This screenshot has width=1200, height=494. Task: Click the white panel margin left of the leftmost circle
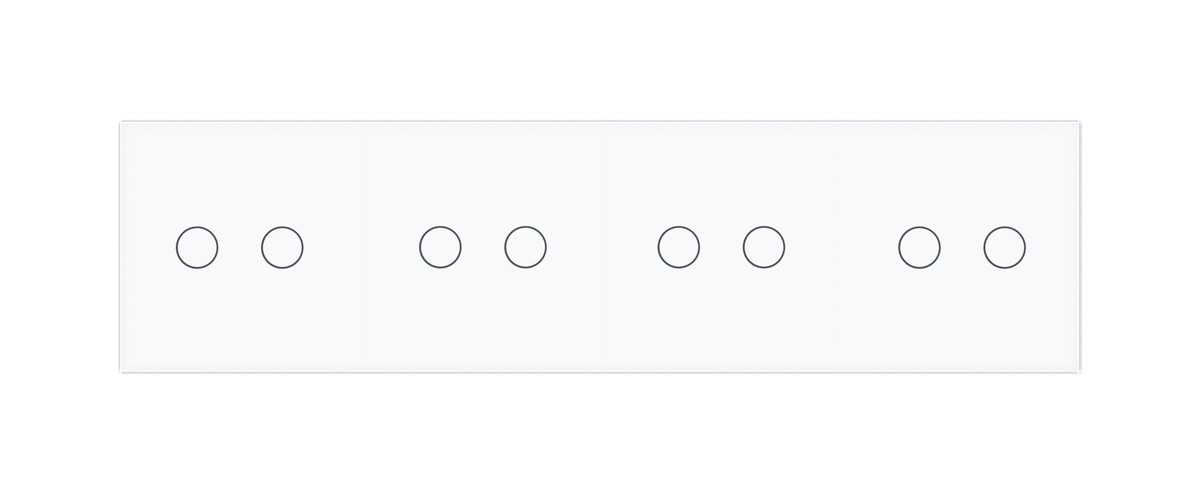click(x=147, y=248)
